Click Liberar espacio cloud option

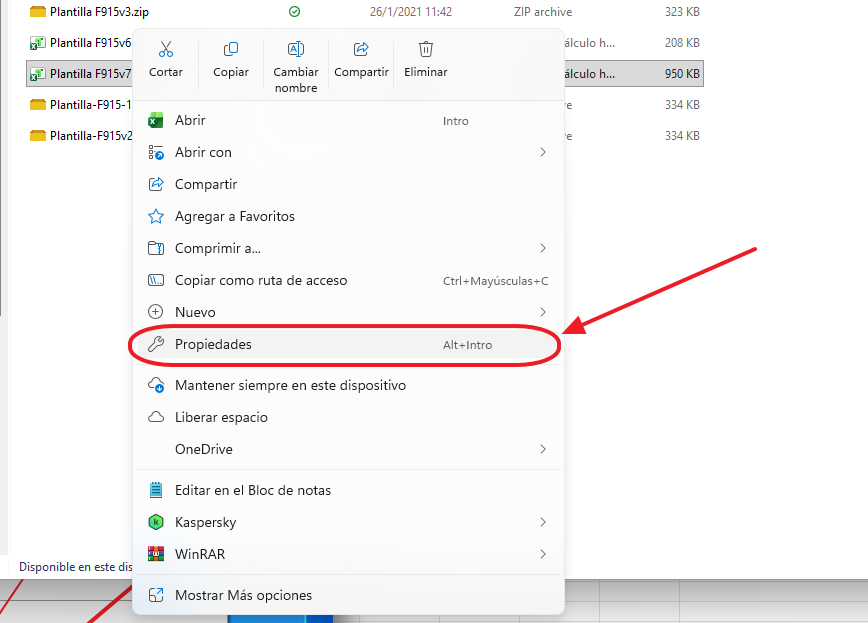pos(221,417)
